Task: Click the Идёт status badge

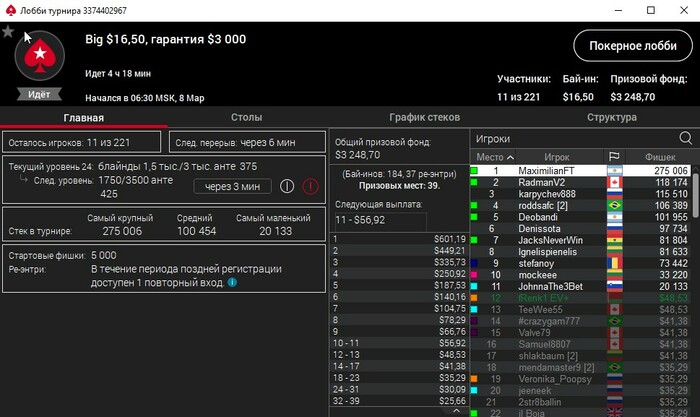Action: click(x=39, y=94)
